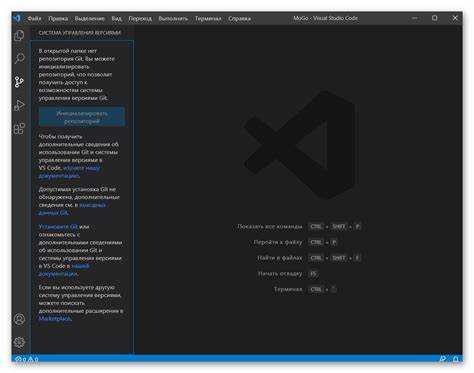Viewport: 474px width, 373px height.
Task: Click the Установите Git link
Action: [x=58, y=227]
